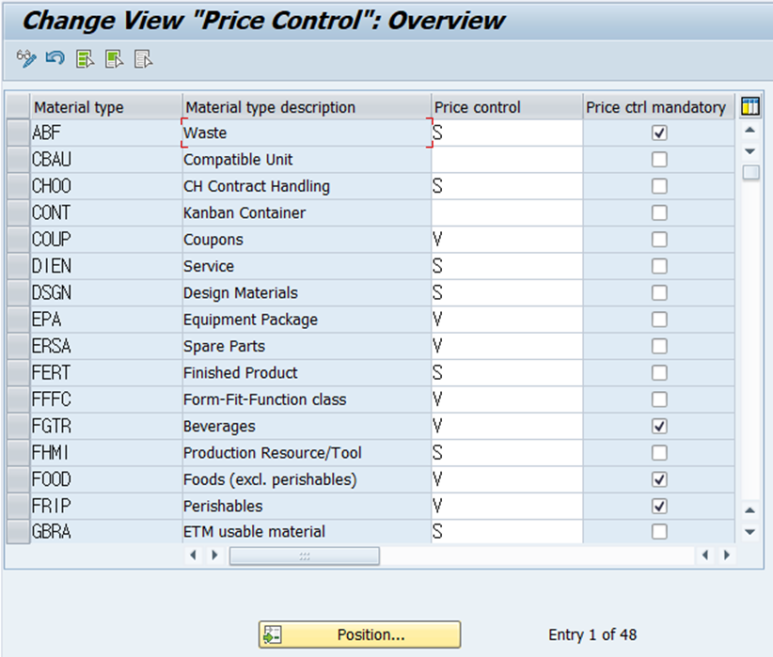Click the Select All toolbar icon
Image resolution: width=773 pixels, height=657 pixels.
(85, 59)
